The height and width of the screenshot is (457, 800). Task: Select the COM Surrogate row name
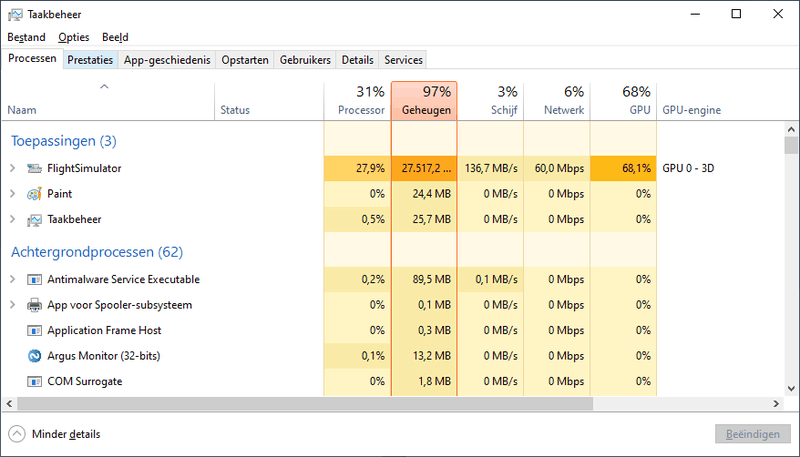click(x=85, y=382)
